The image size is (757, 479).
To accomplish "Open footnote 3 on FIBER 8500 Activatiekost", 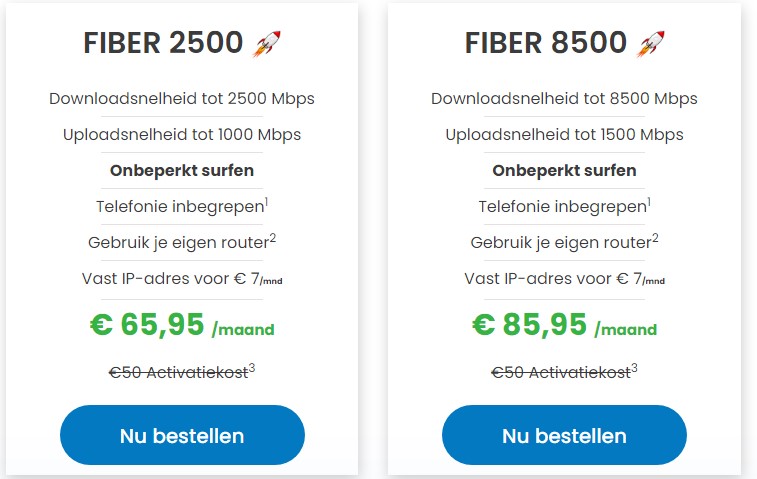I will 635,368.
